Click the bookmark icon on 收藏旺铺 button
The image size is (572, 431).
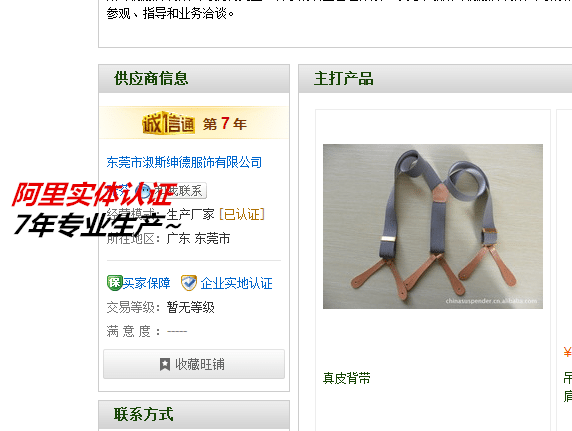click(165, 364)
